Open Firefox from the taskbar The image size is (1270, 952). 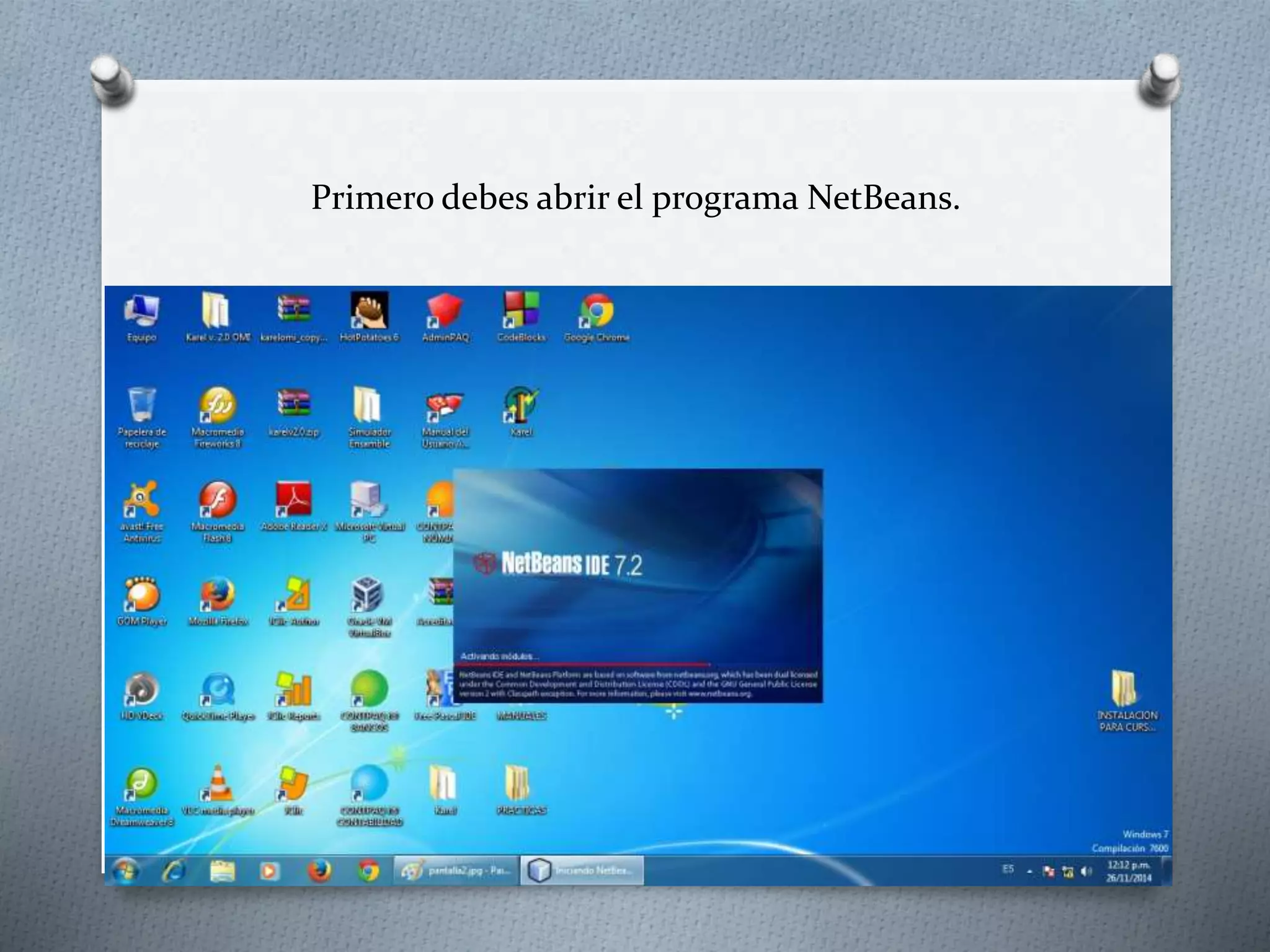point(319,871)
